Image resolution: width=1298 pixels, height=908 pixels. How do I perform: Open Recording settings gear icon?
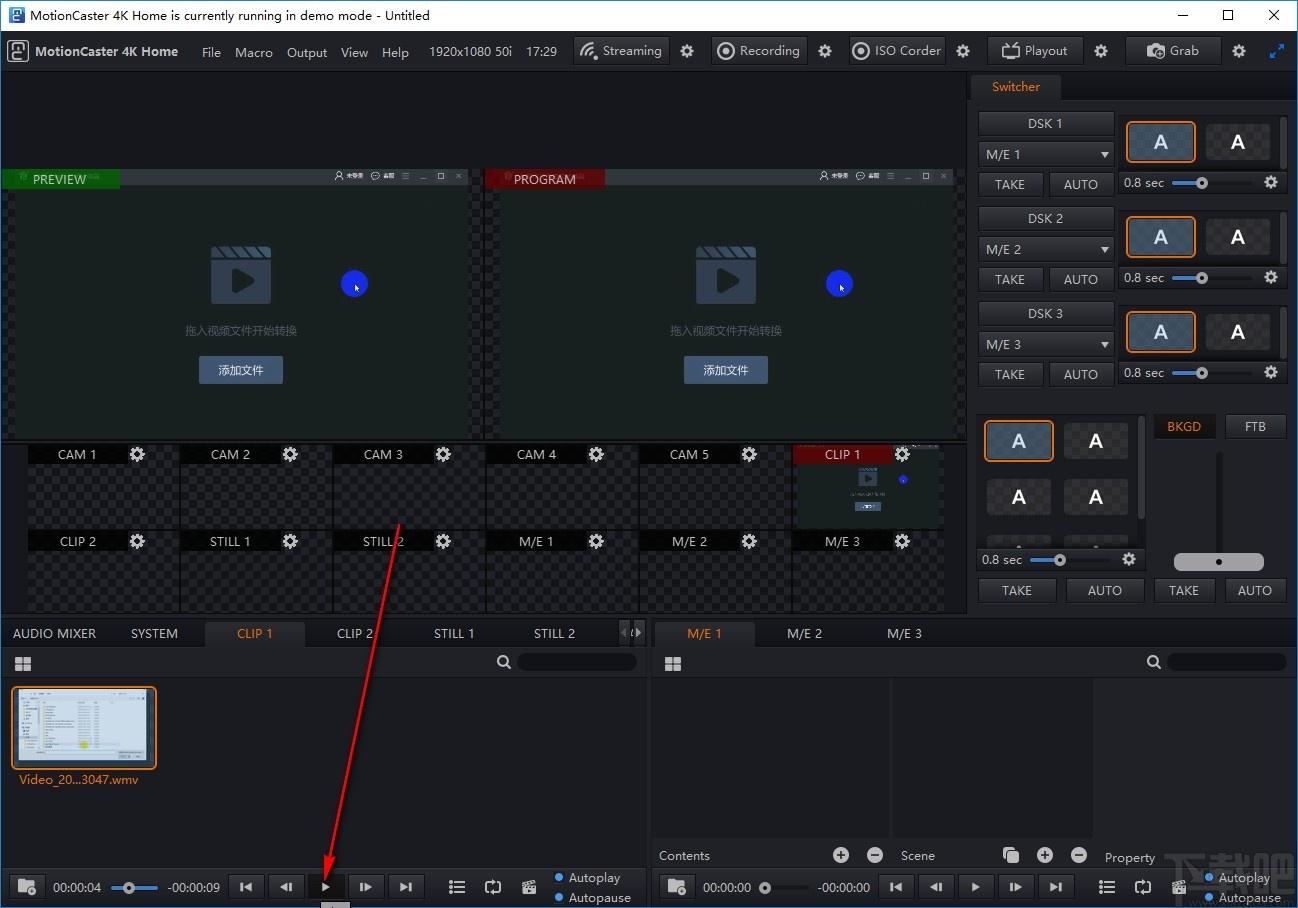click(825, 51)
